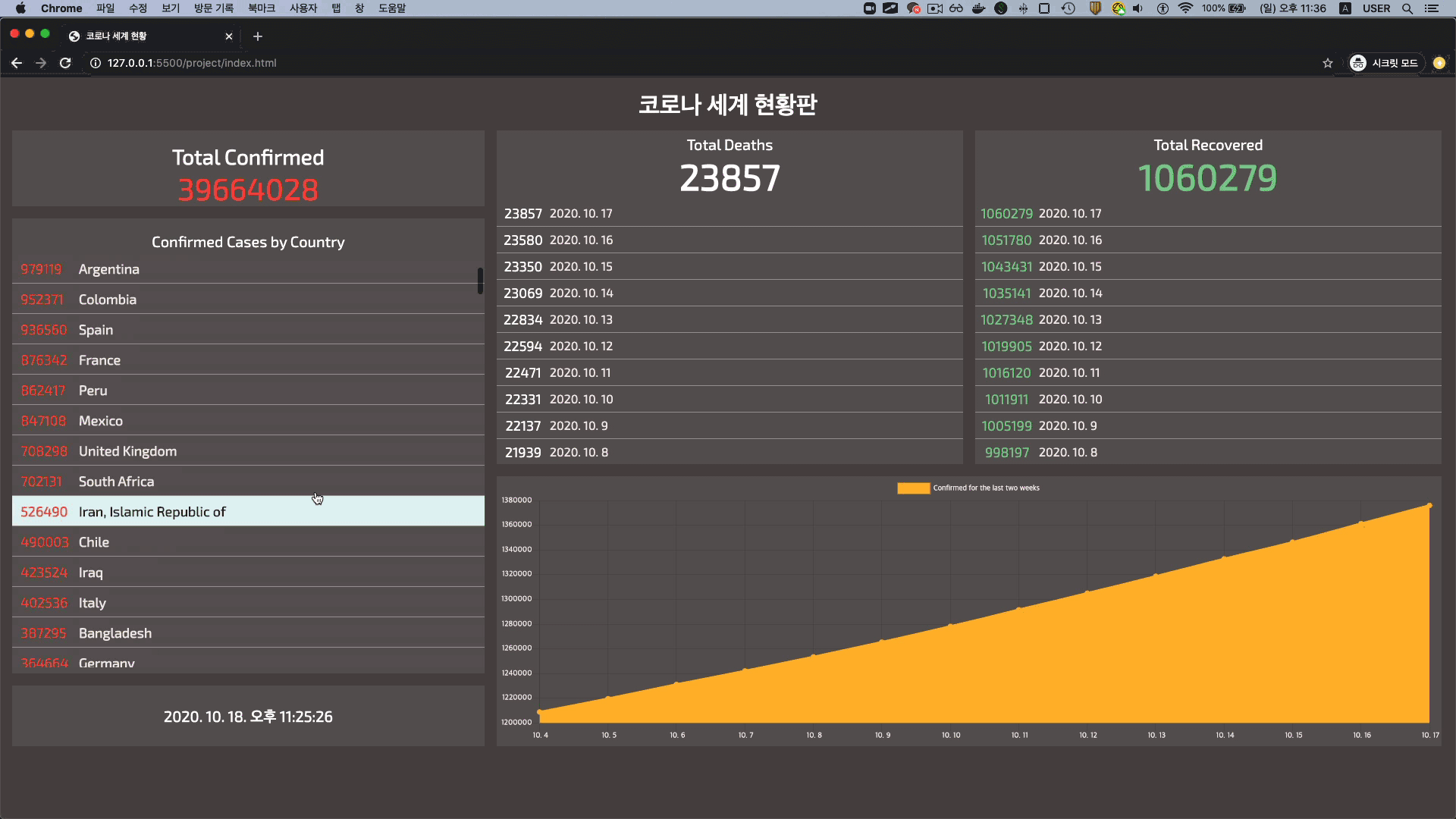
Task: Open Docker whale icon in the menu bar
Action: point(978,8)
